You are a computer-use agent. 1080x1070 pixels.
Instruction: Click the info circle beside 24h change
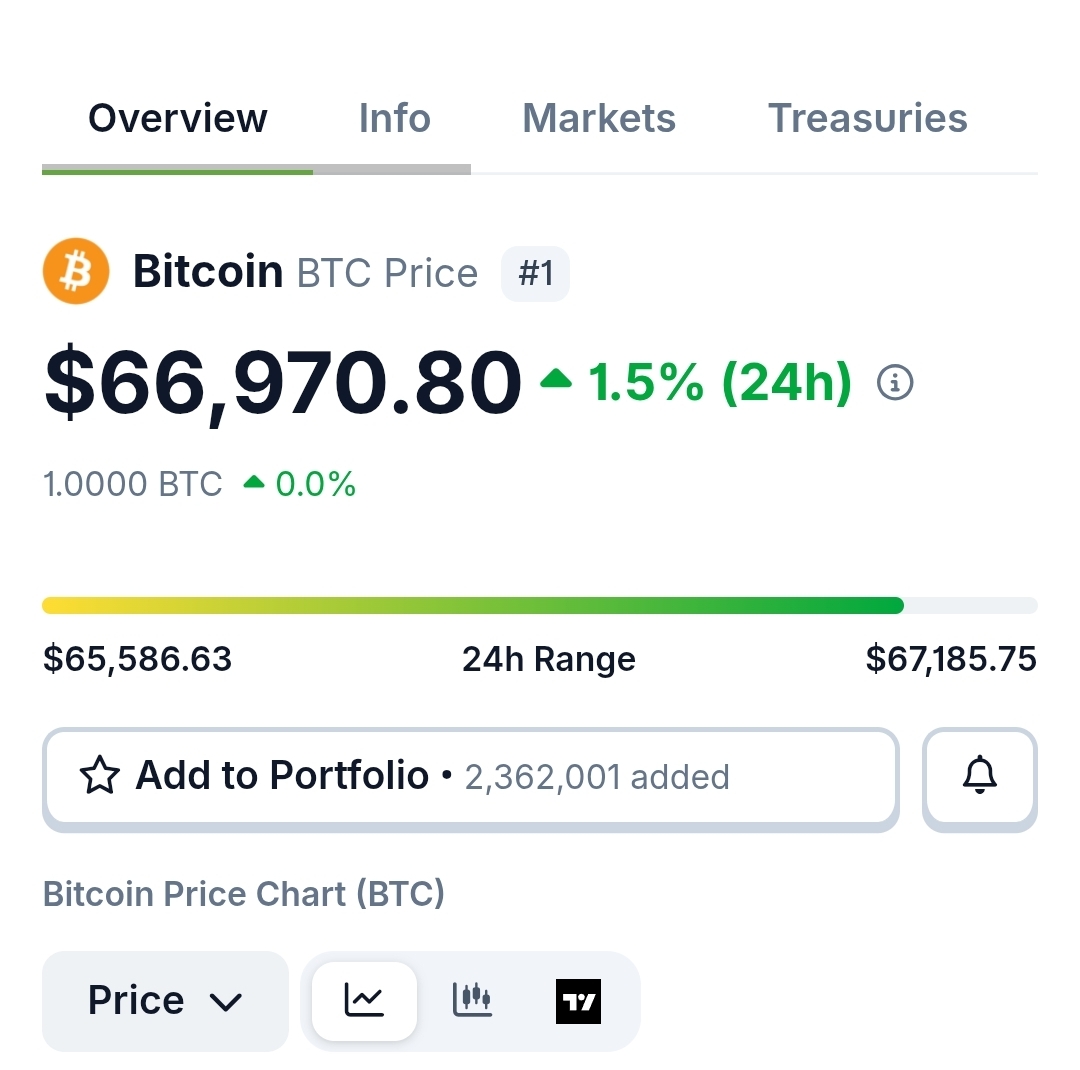pyautogui.click(x=895, y=383)
